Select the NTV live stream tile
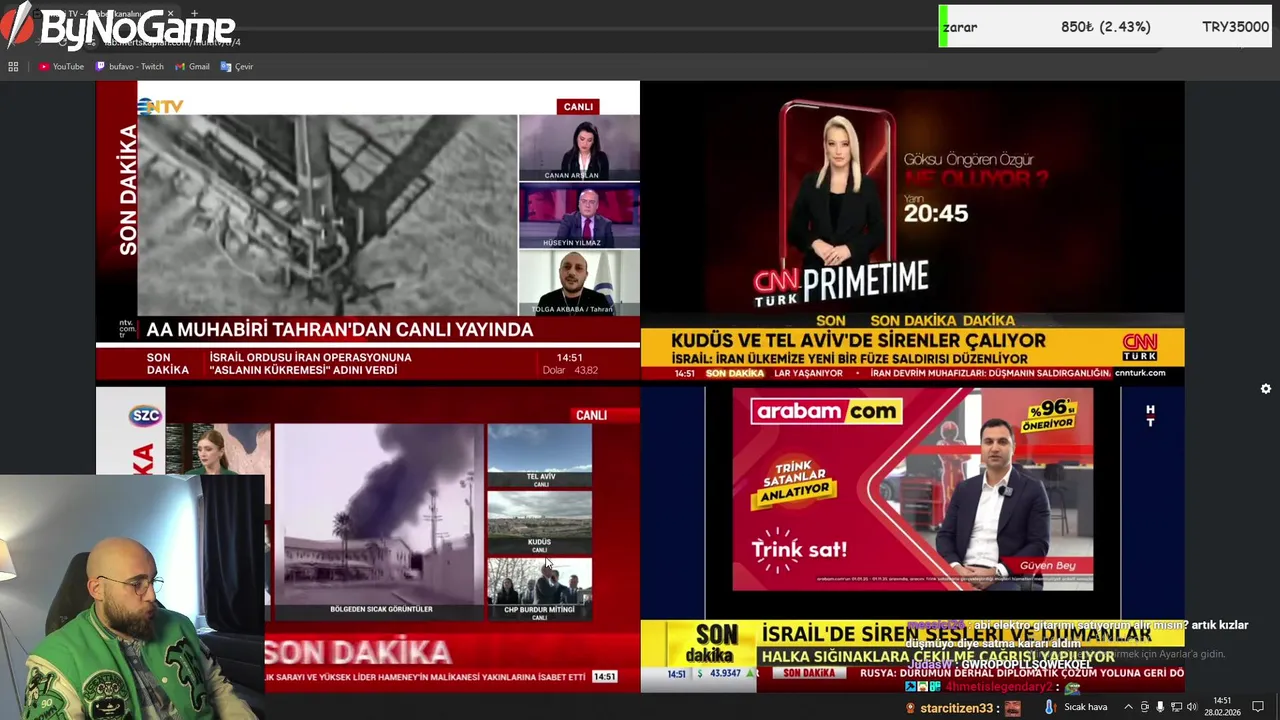Screen dimensions: 1280x720 [x=368, y=231]
